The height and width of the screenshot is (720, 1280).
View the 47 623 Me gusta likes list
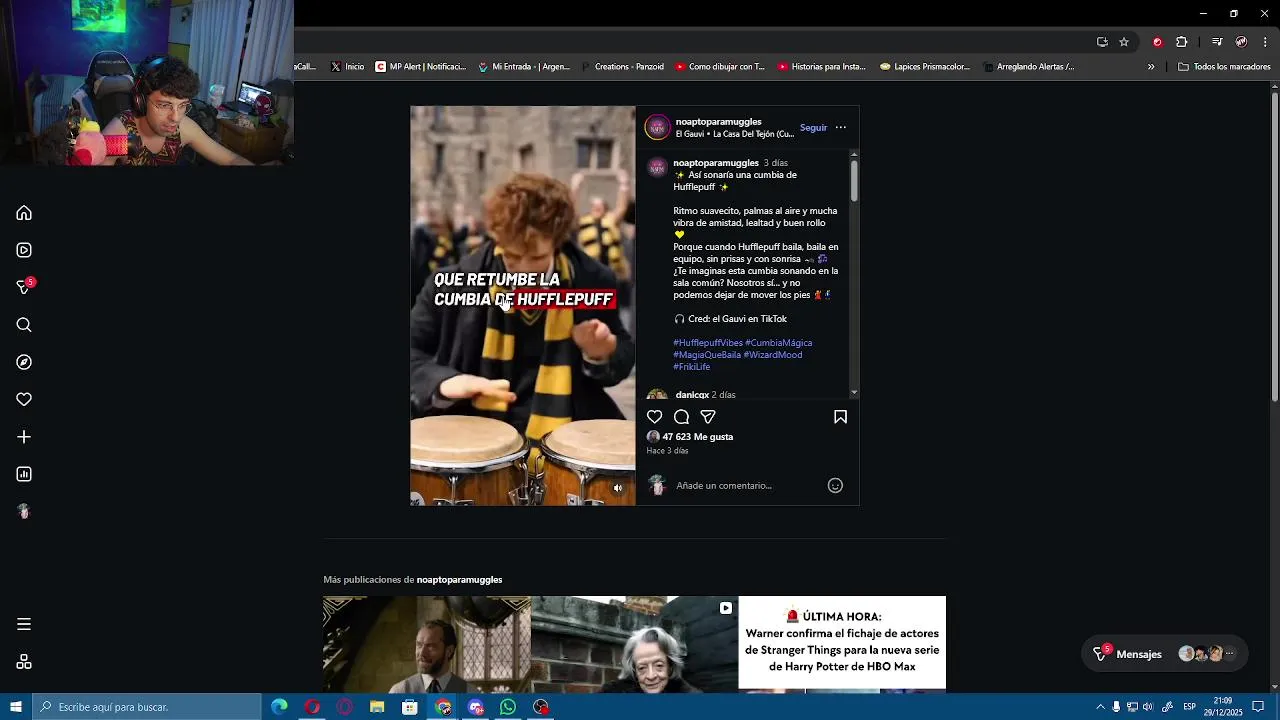point(697,437)
